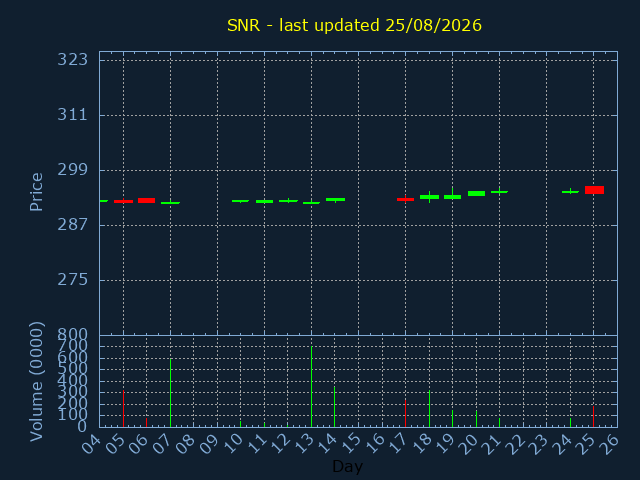The height and width of the screenshot is (480, 640).
Task: Click the tallest green volume bar on day 13
Action: coord(311,387)
